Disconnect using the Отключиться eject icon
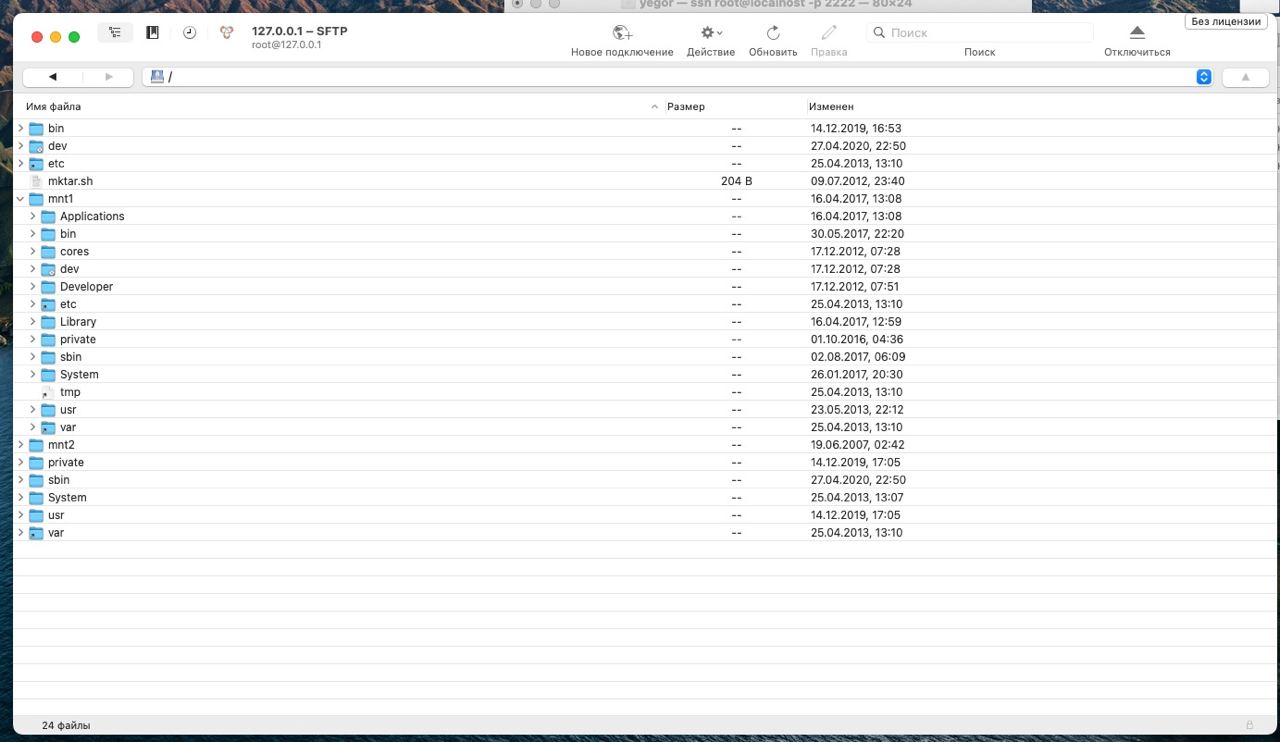 click(x=1137, y=33)
